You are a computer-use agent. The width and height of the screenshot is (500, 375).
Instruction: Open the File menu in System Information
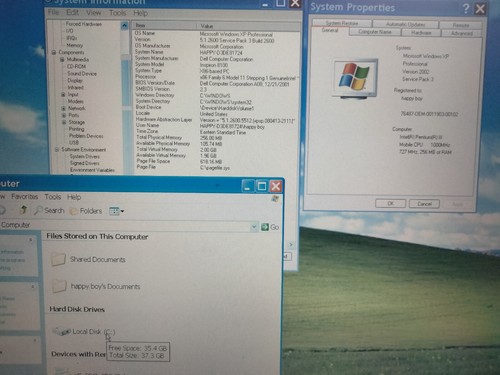(x=53, y=13)
